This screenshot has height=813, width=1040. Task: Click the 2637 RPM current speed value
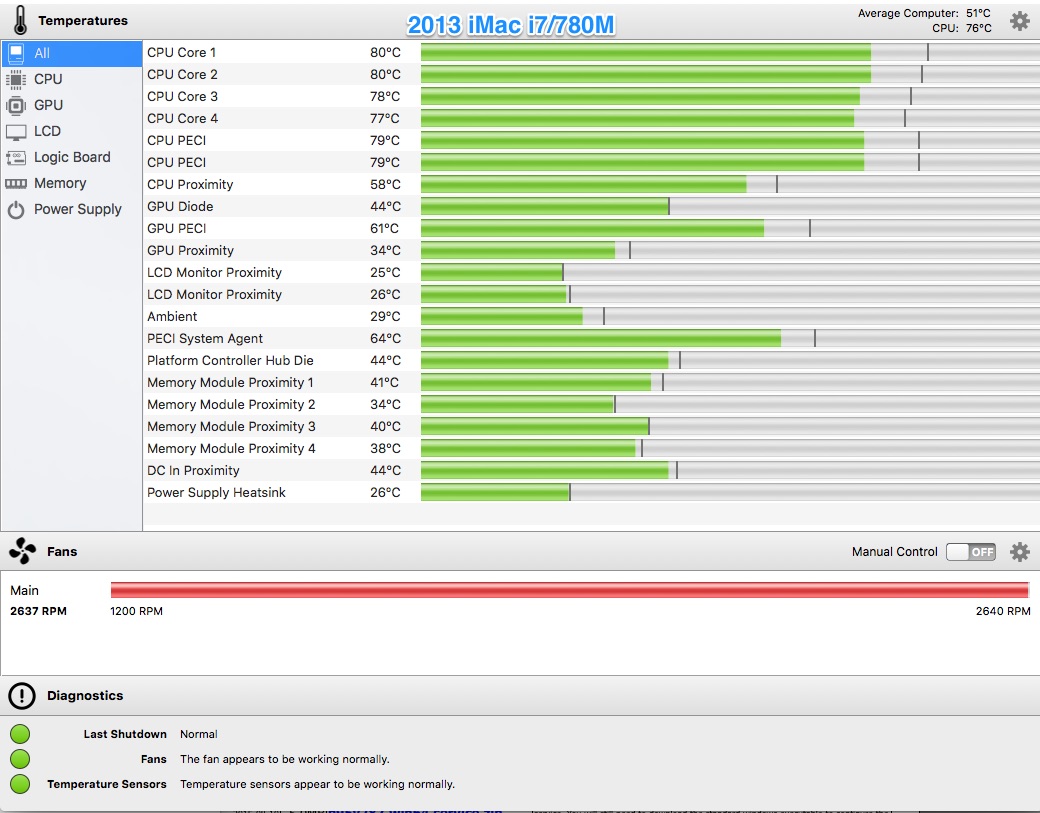(x=38, y=611)
